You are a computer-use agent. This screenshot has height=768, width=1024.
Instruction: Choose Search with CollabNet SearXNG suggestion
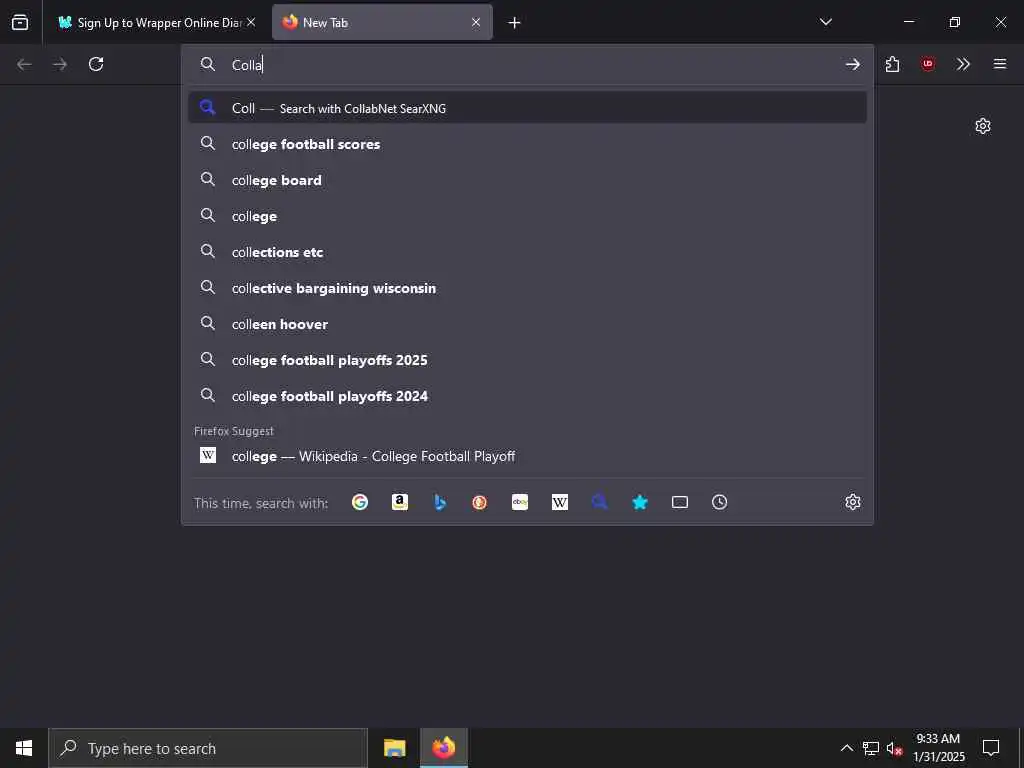click(528, 108)
